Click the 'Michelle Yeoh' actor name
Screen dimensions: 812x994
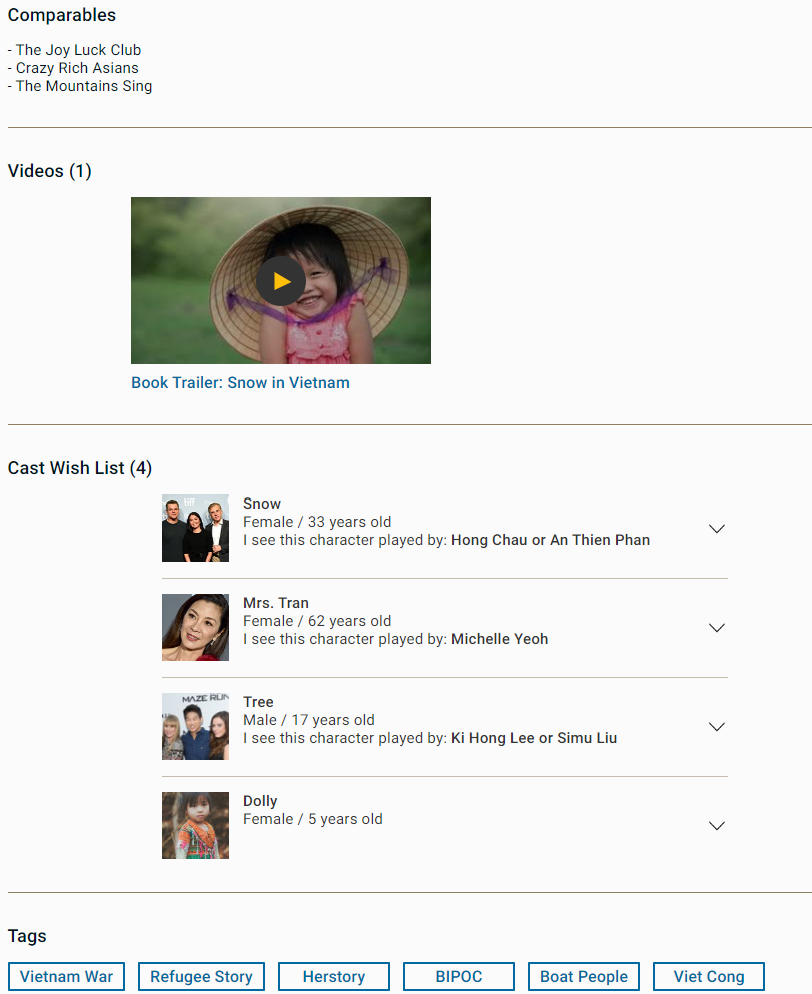tap(499, 639)
